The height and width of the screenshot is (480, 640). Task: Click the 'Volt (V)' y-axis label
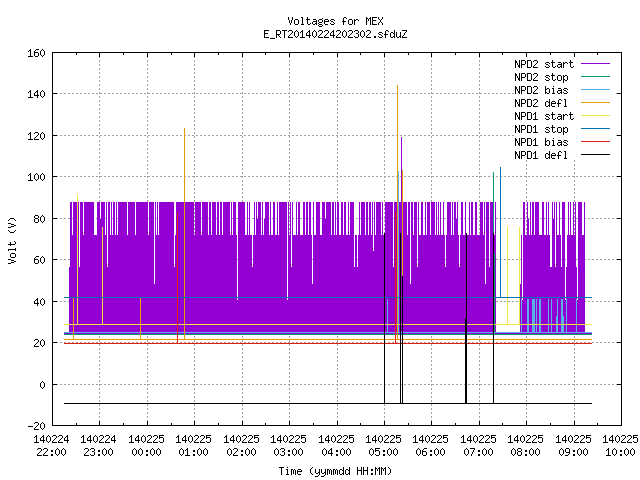[12, 240]
